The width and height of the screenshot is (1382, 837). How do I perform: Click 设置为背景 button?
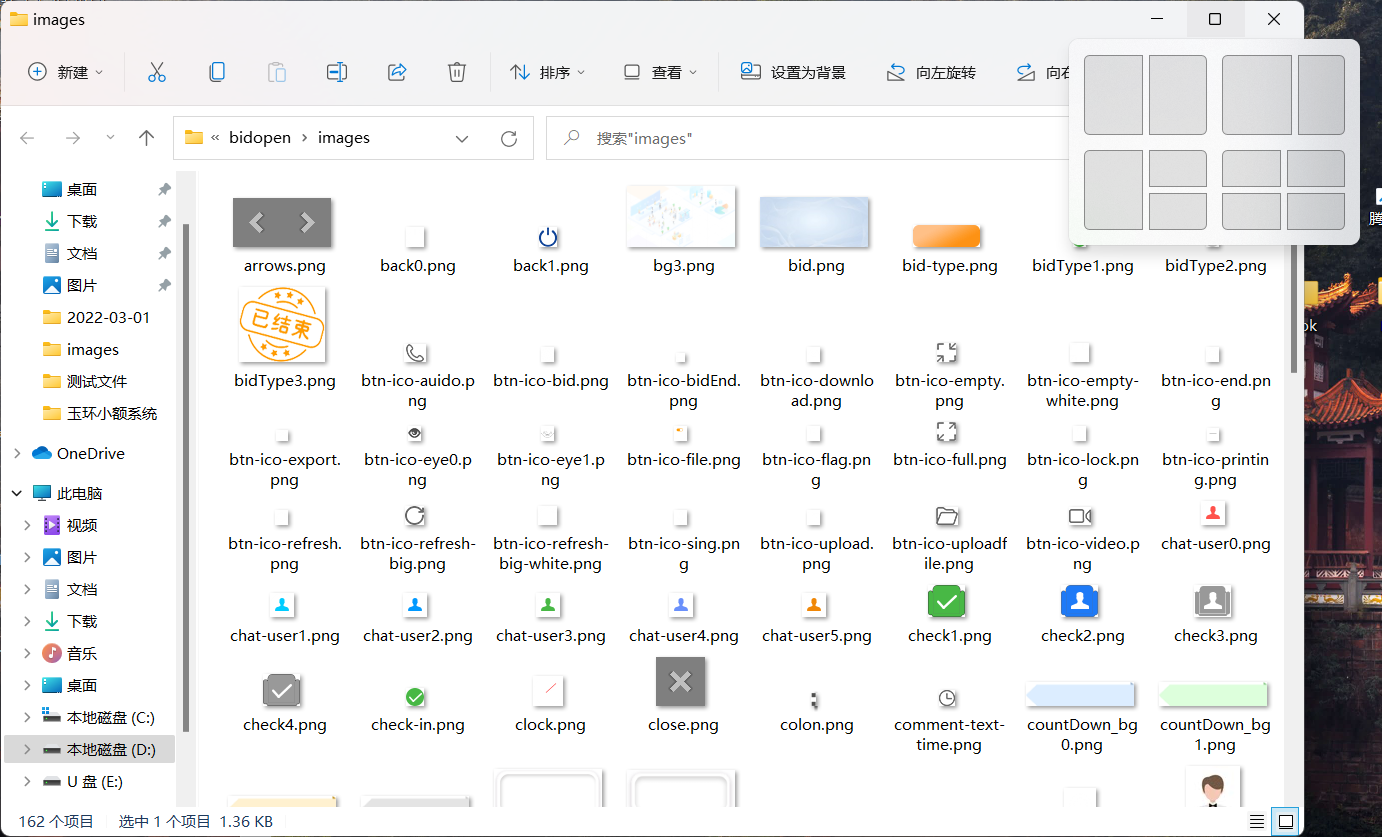coord(793,72)
